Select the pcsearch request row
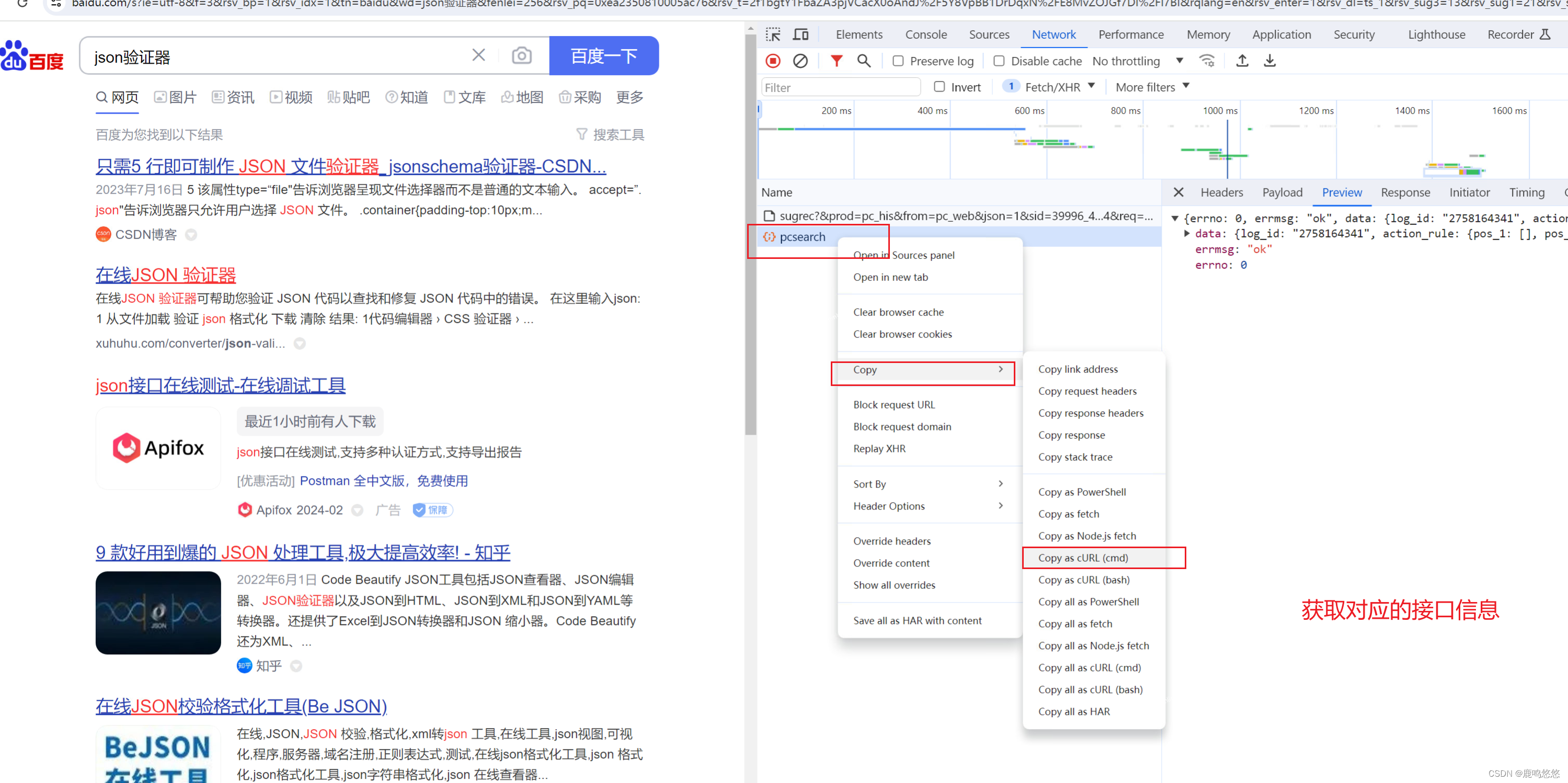This screenshot has height=783, width=1568. 959,237
